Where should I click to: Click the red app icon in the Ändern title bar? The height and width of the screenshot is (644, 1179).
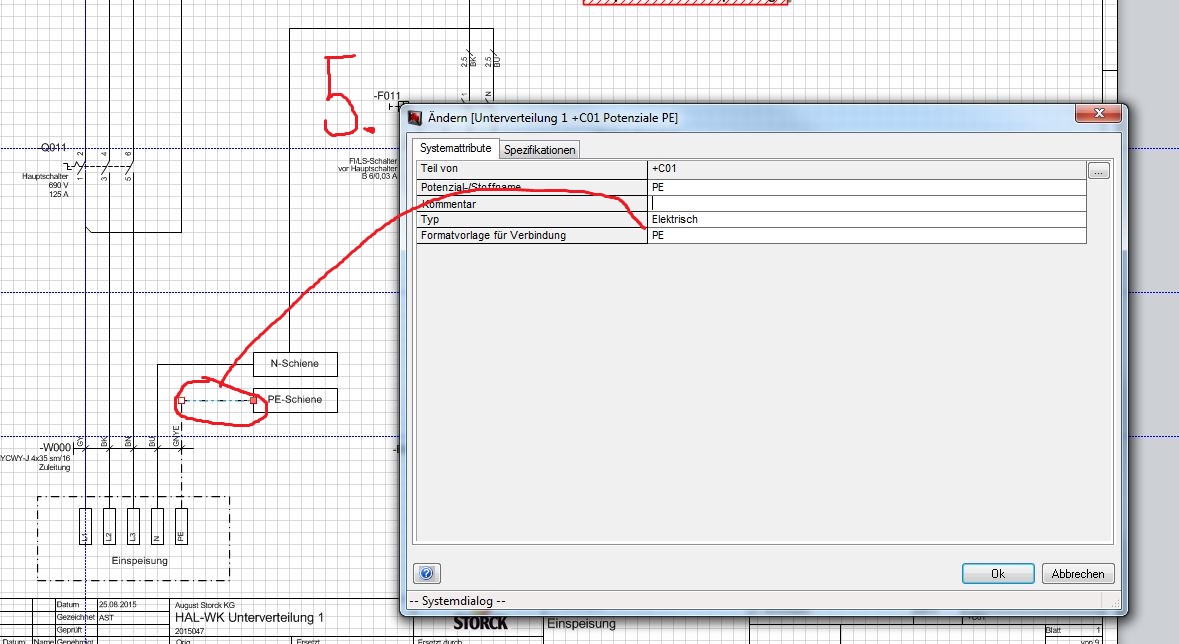[415, 118]
